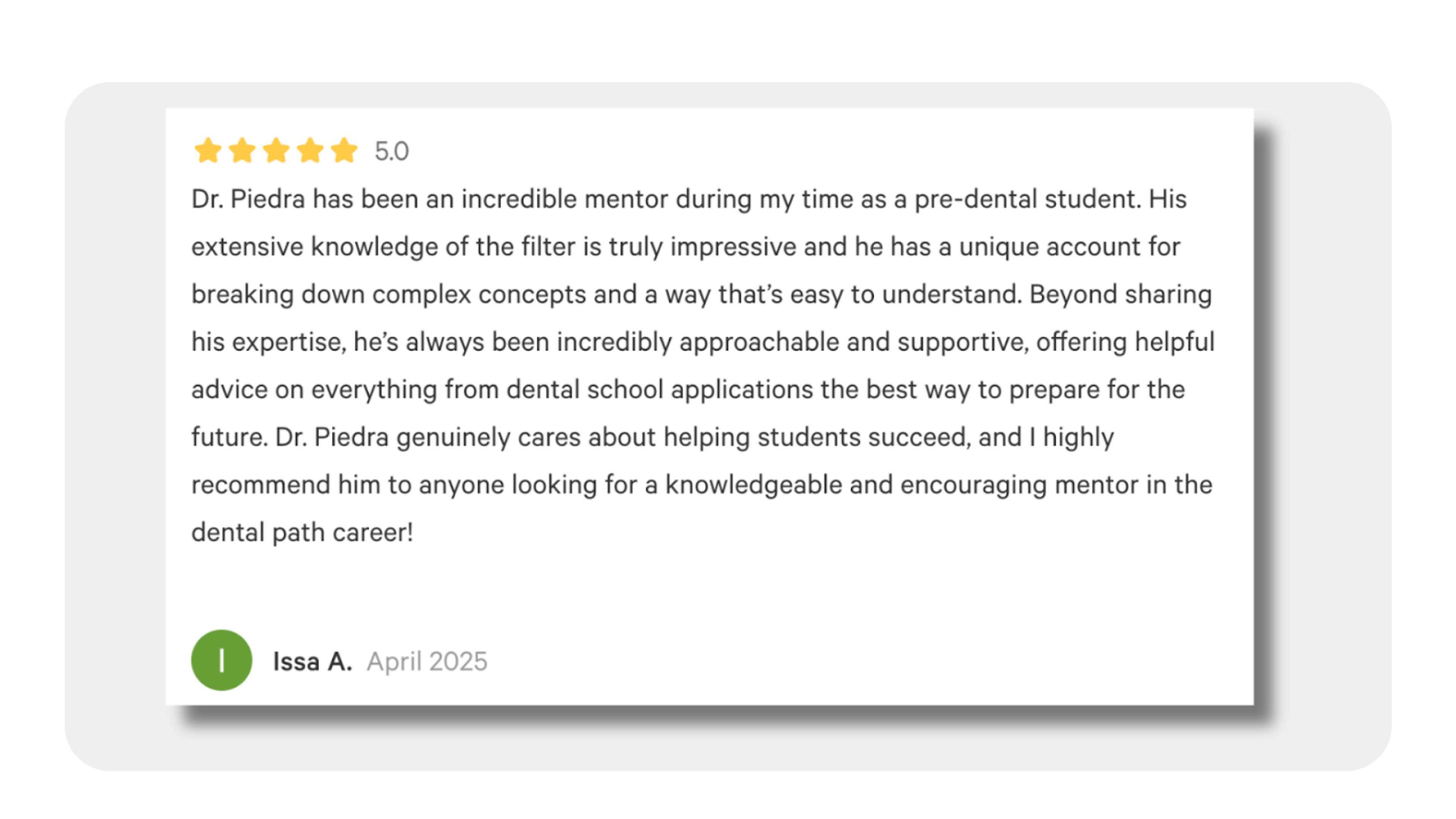
Task: Click the April 2025 review date
Action: tap(427, 662)
